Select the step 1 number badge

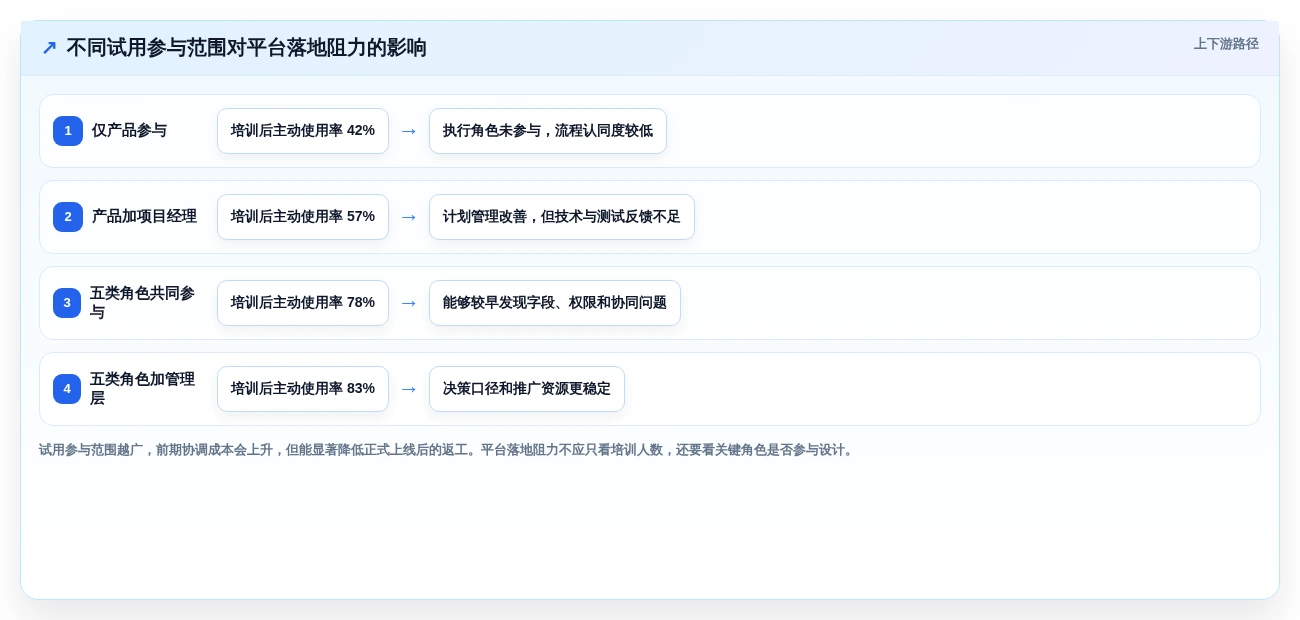[x=68, y=131]
